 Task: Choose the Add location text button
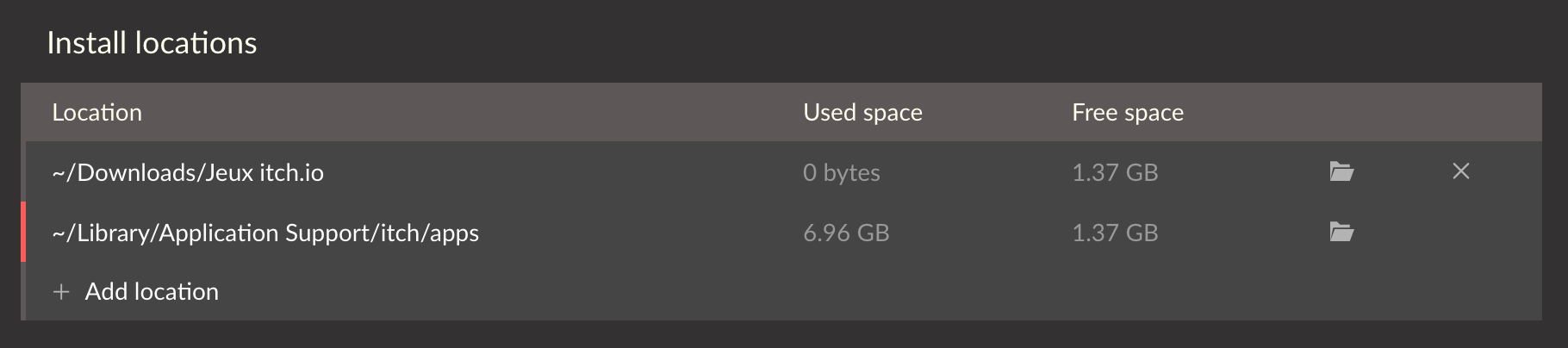152,291
